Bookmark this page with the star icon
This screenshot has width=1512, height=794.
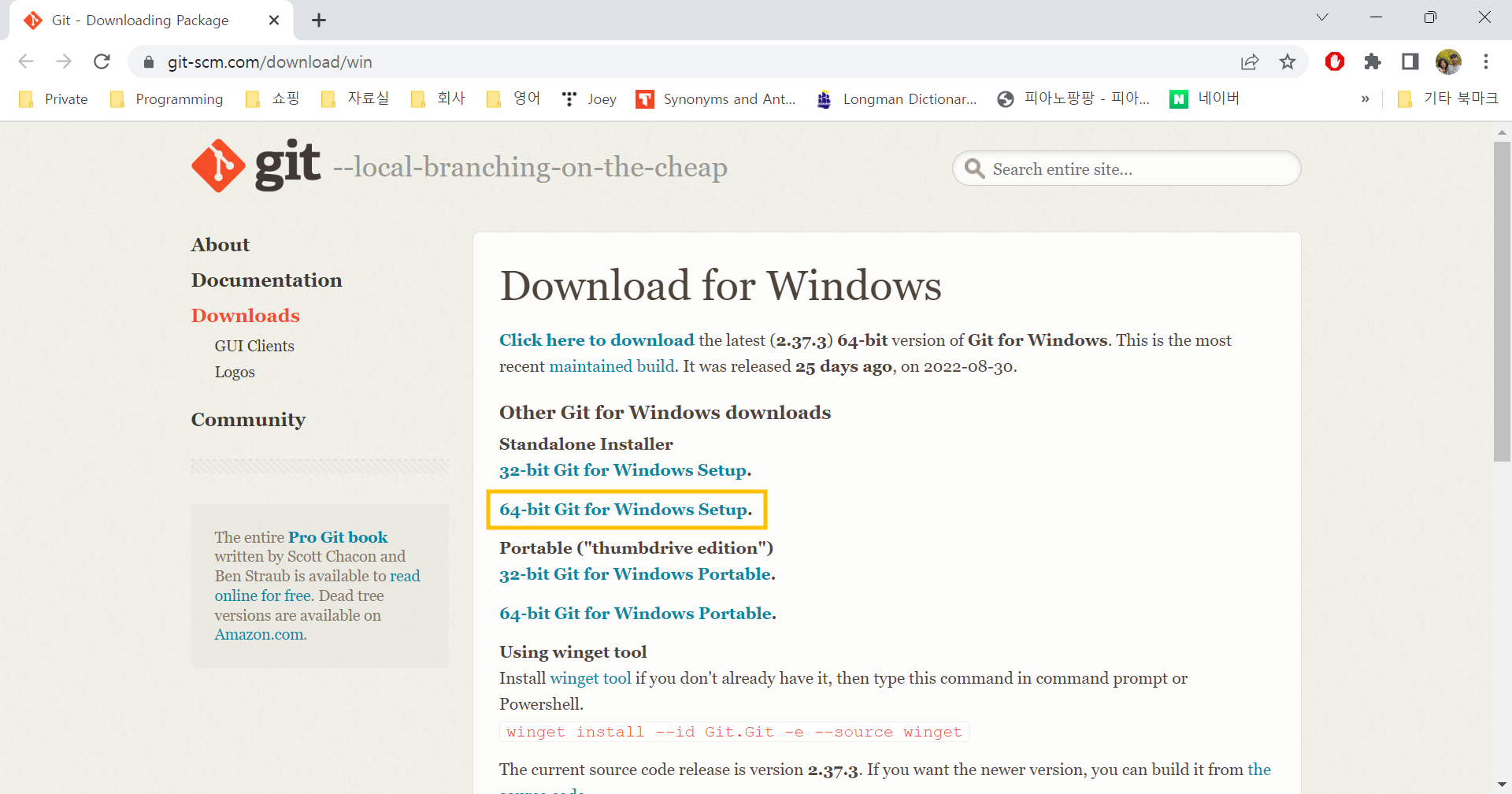pos(1288,61)
